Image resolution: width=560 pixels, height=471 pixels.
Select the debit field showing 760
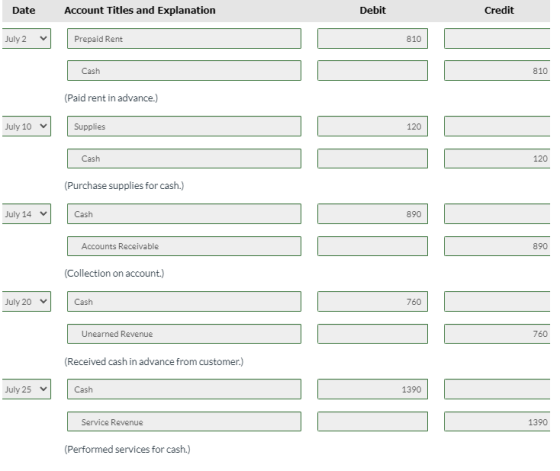(x=372, y=302)
